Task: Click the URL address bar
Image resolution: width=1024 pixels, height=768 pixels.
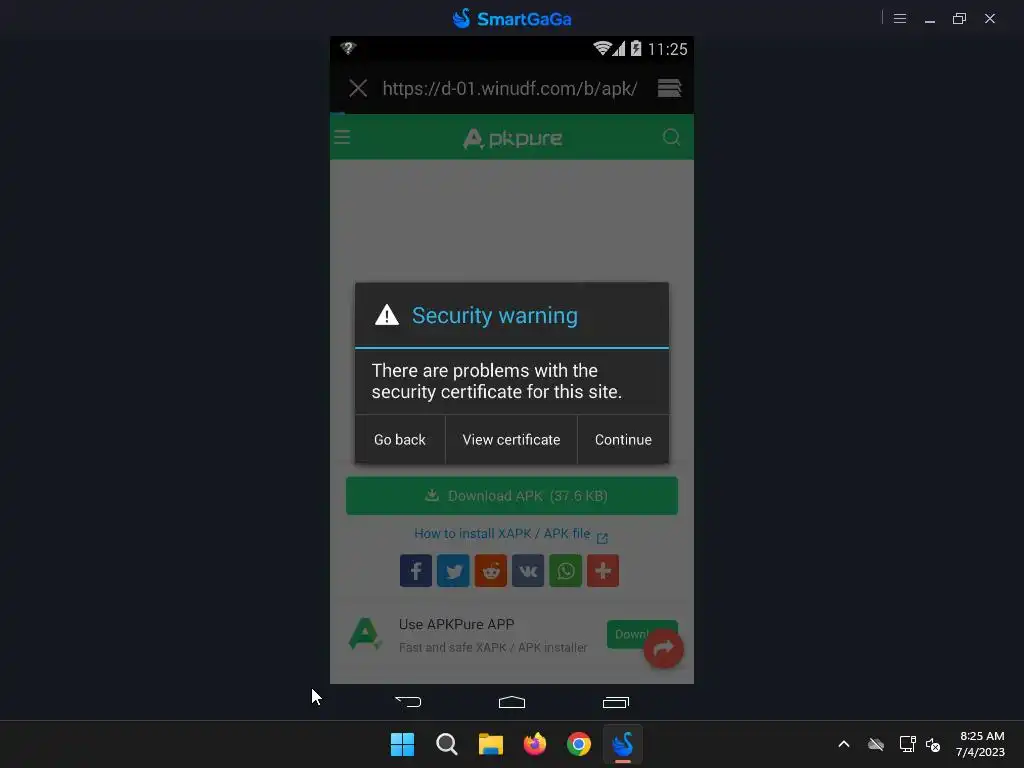Action: tap(510, 88)
